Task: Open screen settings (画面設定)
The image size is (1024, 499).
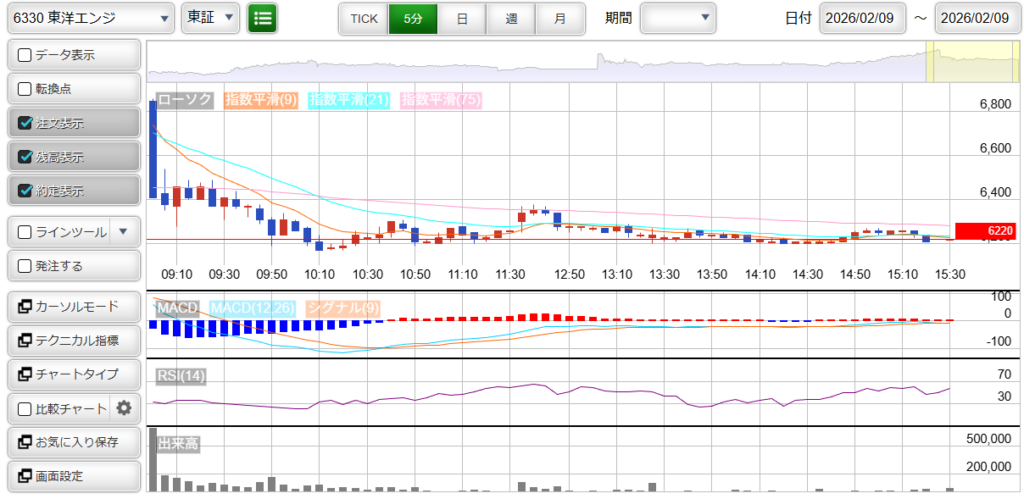Action: pos(72,476)
